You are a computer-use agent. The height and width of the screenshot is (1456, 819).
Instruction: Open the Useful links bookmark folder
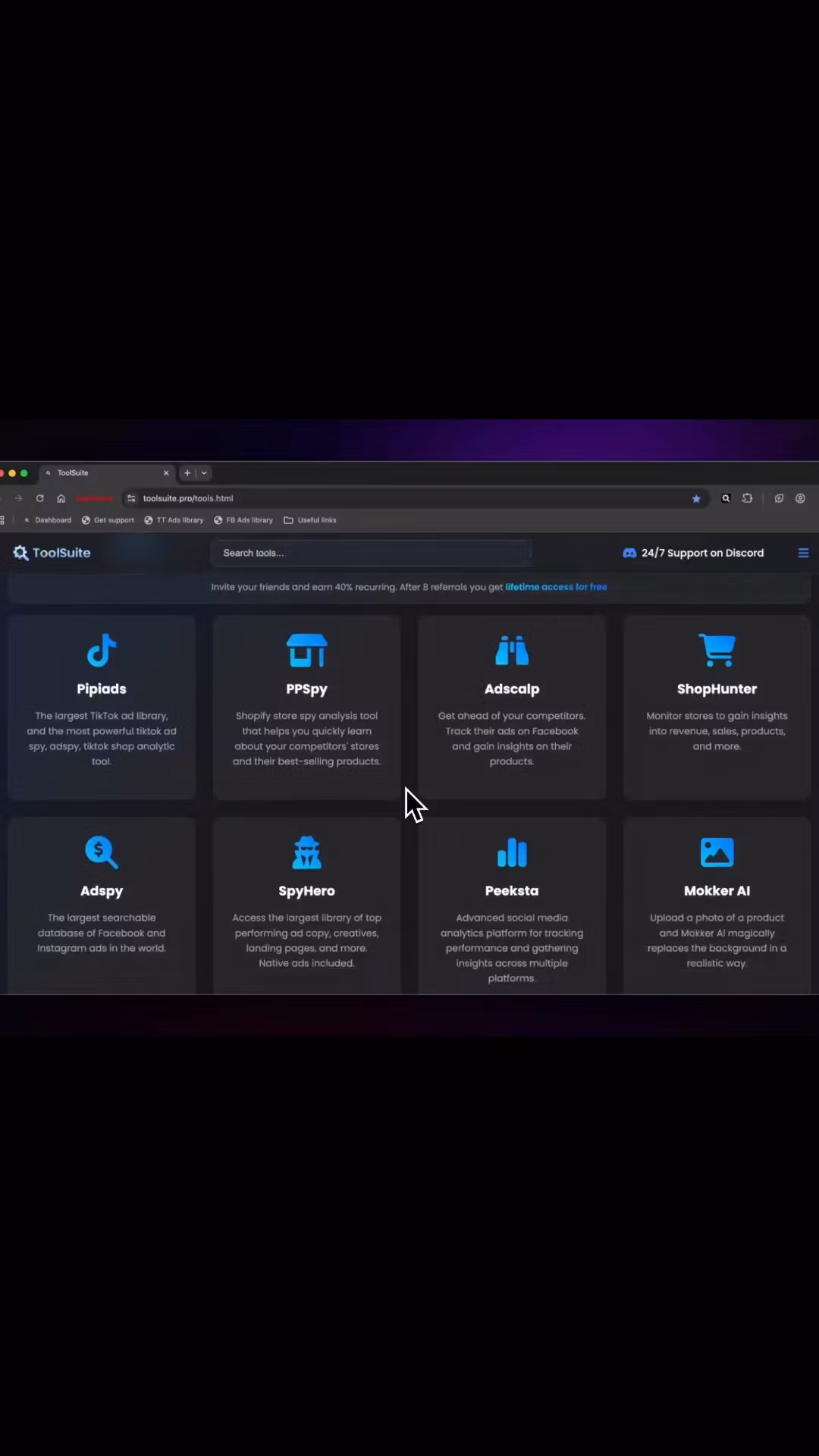[310, 520]
